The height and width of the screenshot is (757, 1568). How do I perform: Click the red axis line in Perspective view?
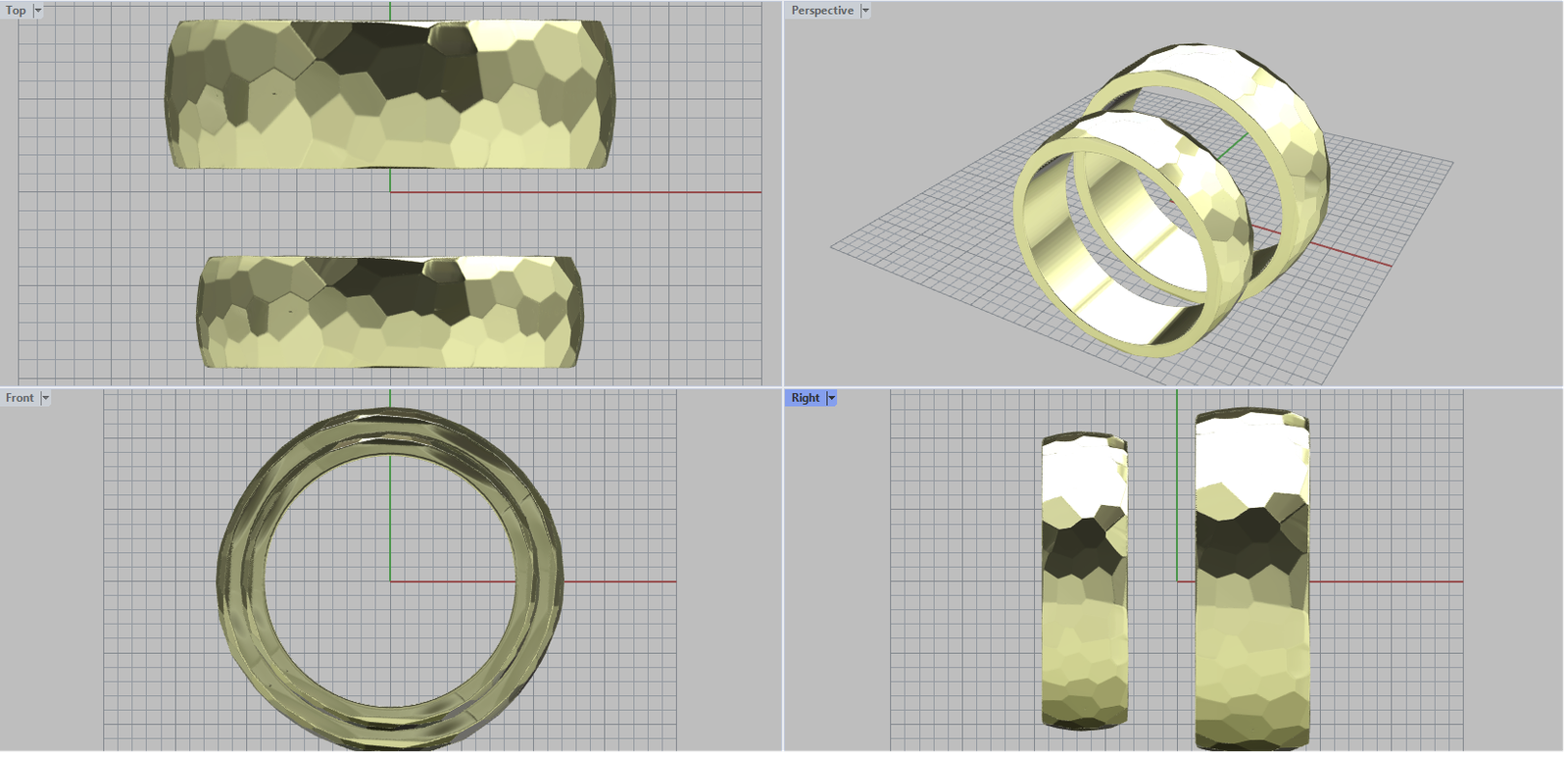[1352, 255]
